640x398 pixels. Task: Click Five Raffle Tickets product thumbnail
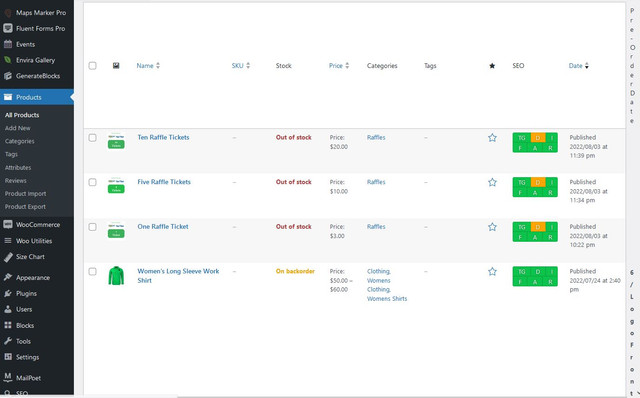(116, 185)
